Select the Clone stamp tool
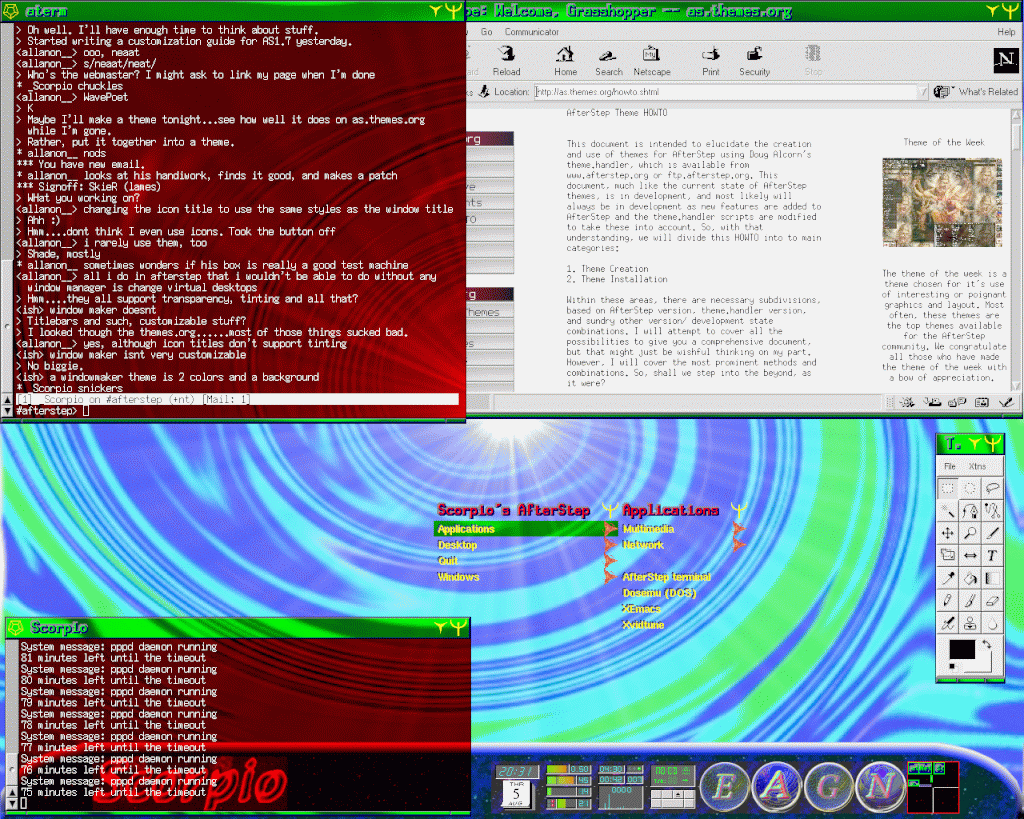 [970, 623]
